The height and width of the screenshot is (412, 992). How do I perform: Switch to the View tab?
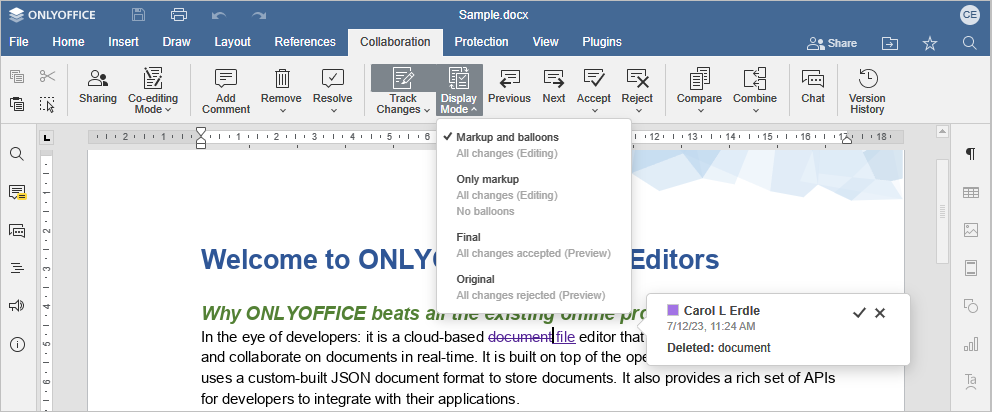(x=545, y=42)
